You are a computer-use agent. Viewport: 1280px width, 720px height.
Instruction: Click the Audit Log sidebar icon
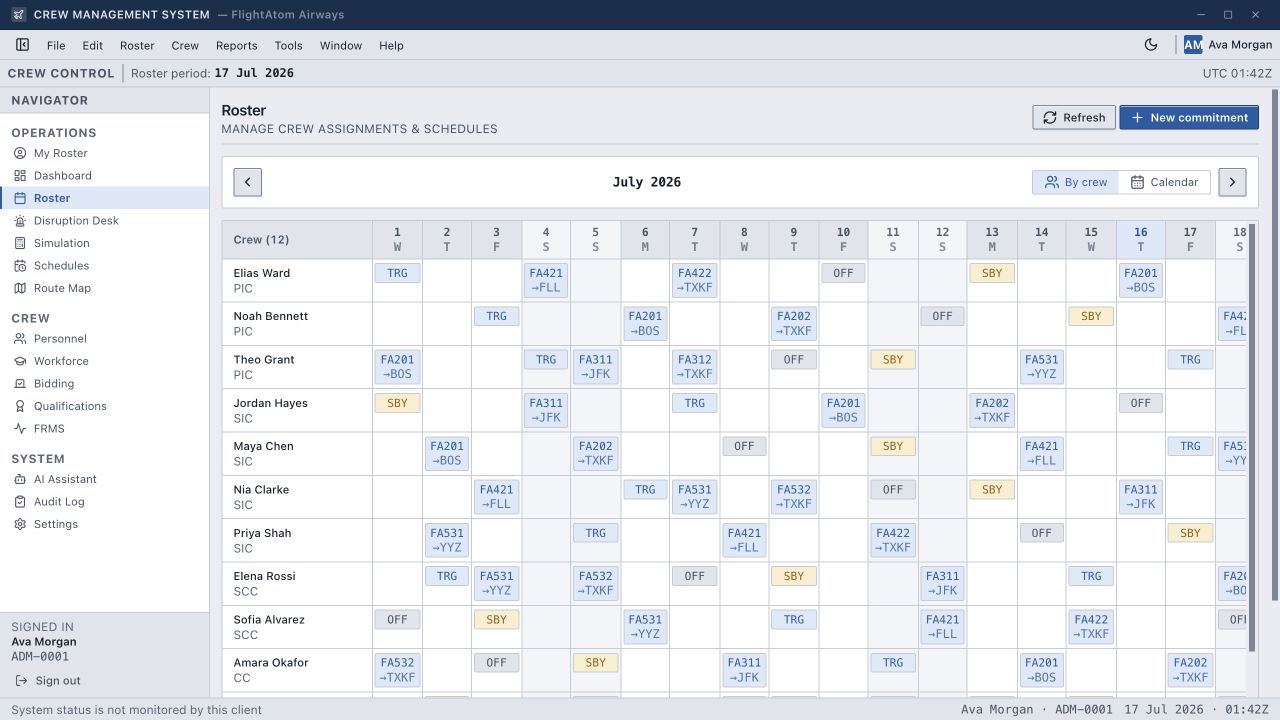20,502
